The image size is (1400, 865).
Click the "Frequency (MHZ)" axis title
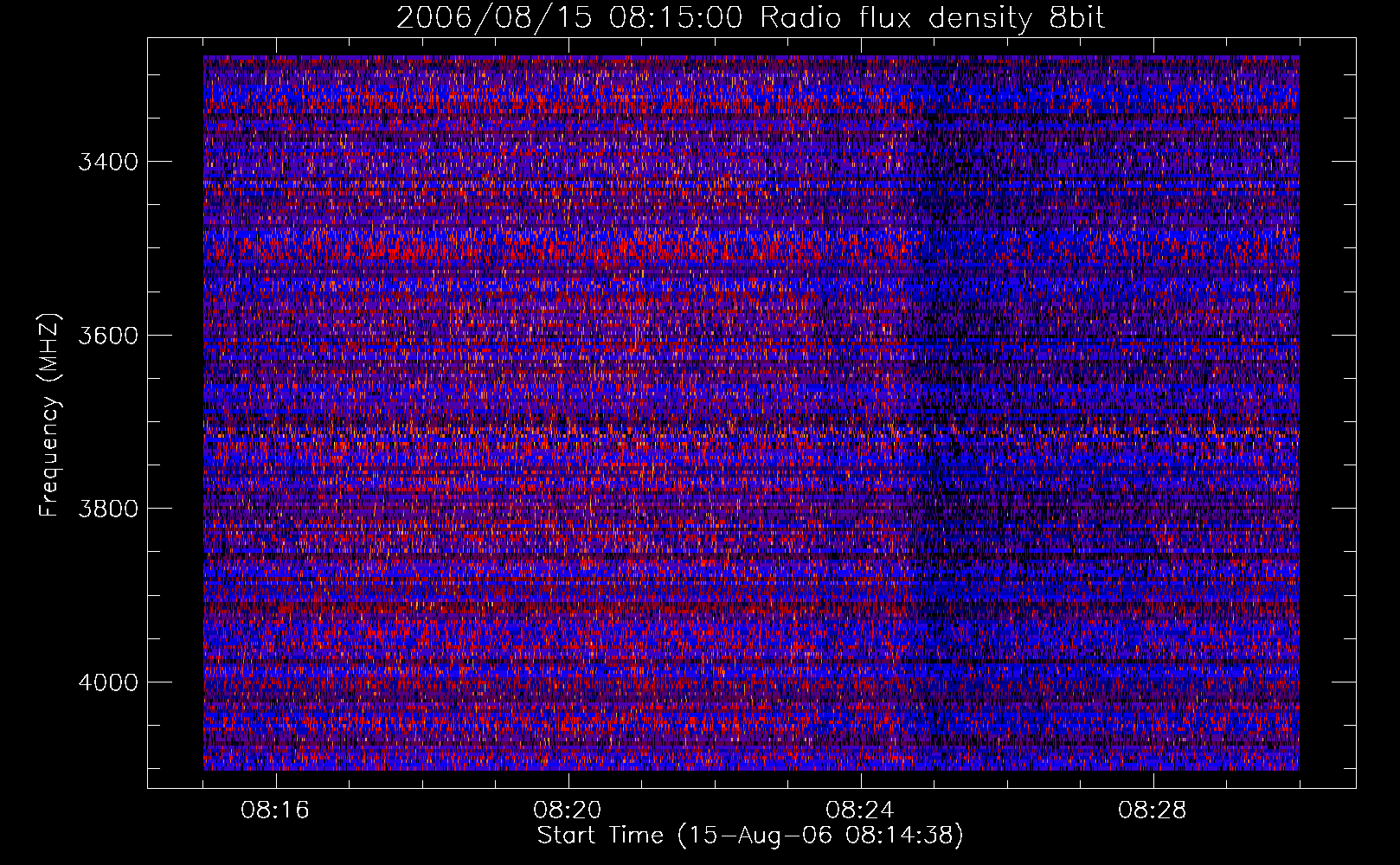[x=49, y=415]
